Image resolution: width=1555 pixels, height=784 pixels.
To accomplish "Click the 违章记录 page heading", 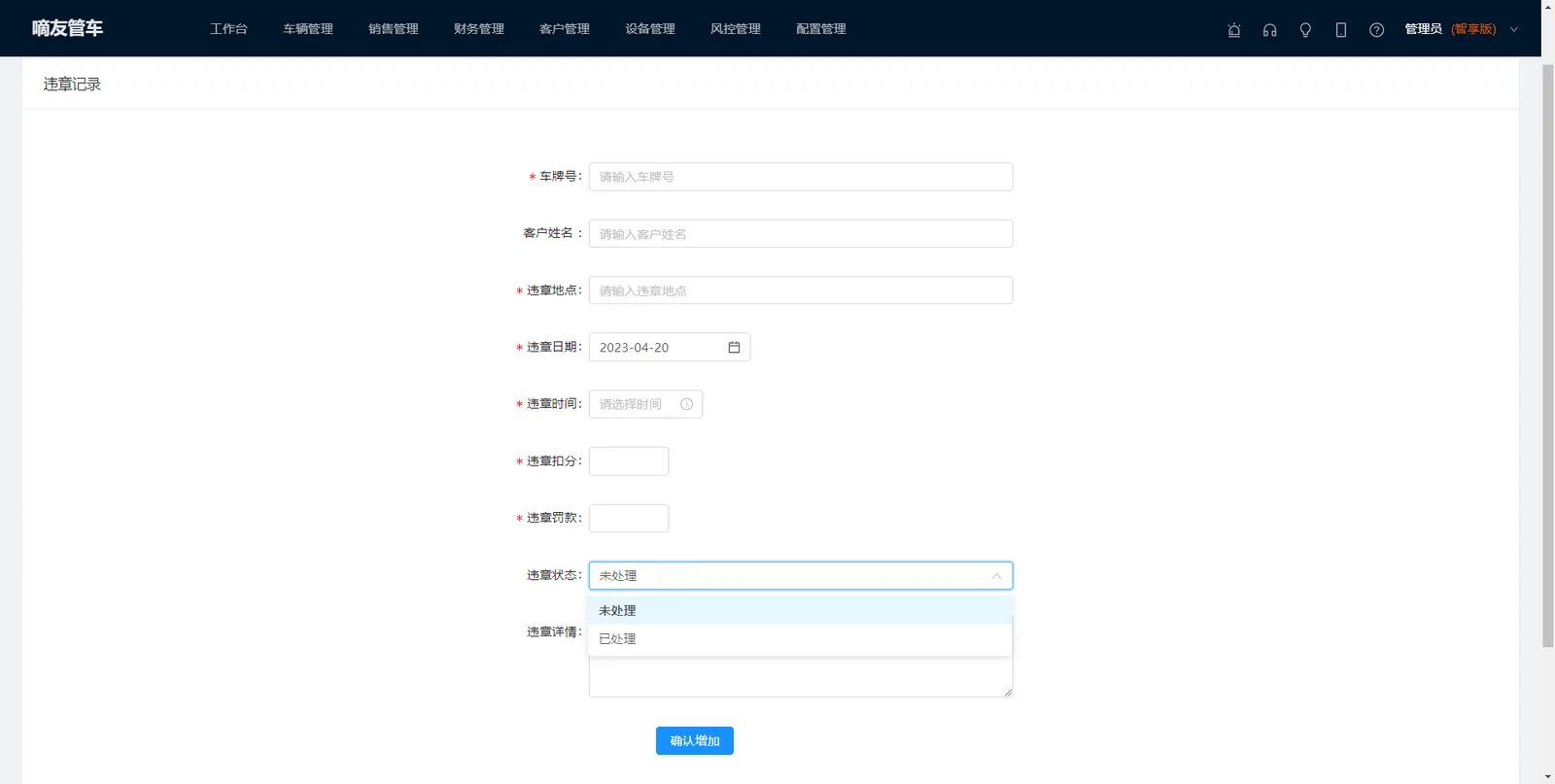I will point(72,85).
